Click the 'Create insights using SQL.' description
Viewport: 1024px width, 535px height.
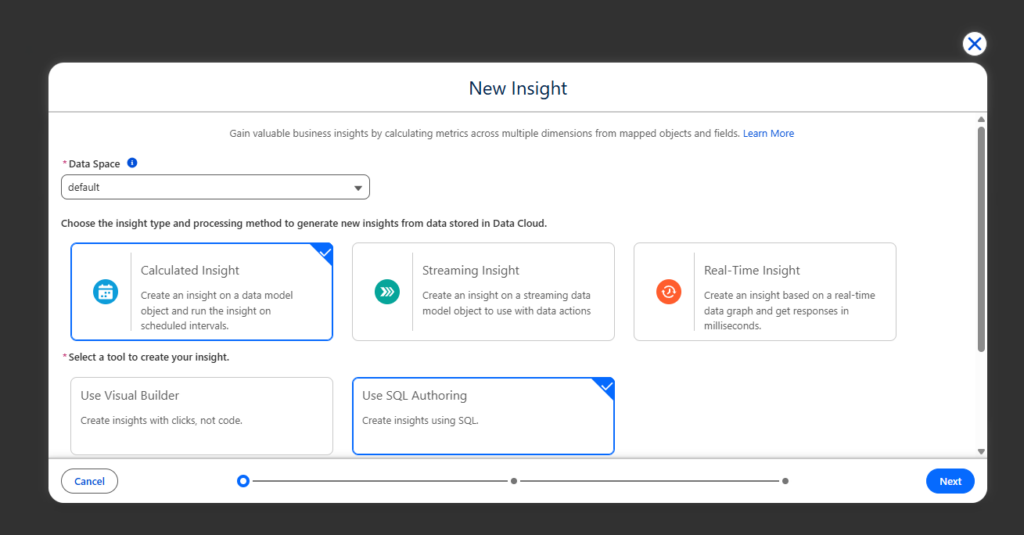tap(420, 421)
